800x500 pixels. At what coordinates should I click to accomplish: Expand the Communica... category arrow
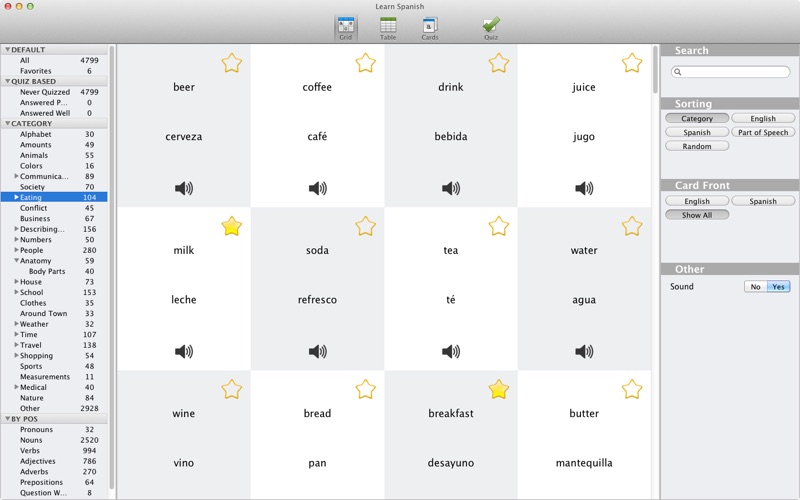(16, 176)
